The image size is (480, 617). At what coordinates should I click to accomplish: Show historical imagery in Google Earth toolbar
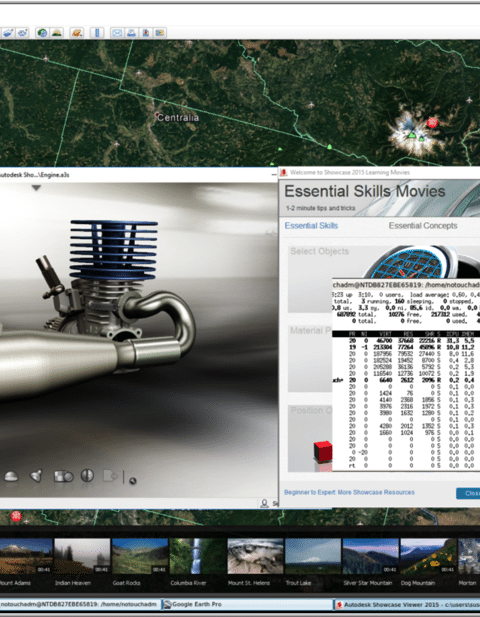click(42, 33)
